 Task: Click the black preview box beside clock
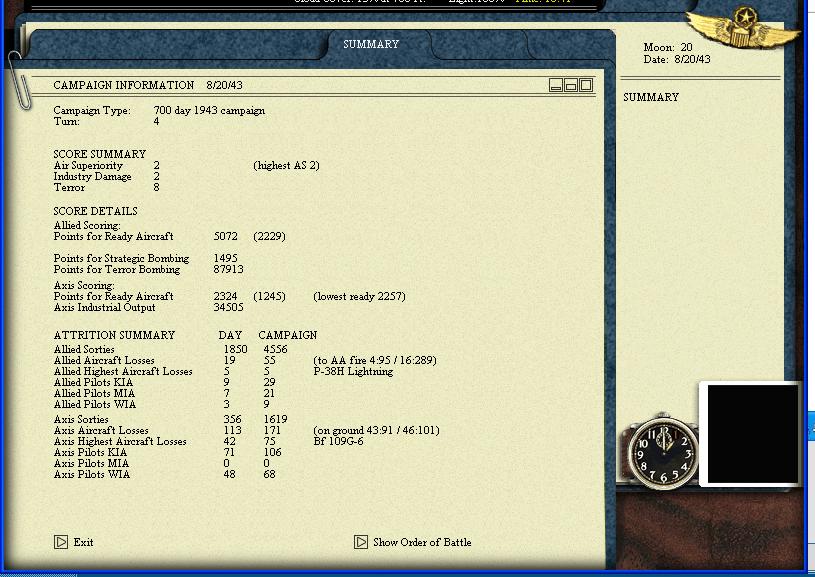(x=752, y=434)
